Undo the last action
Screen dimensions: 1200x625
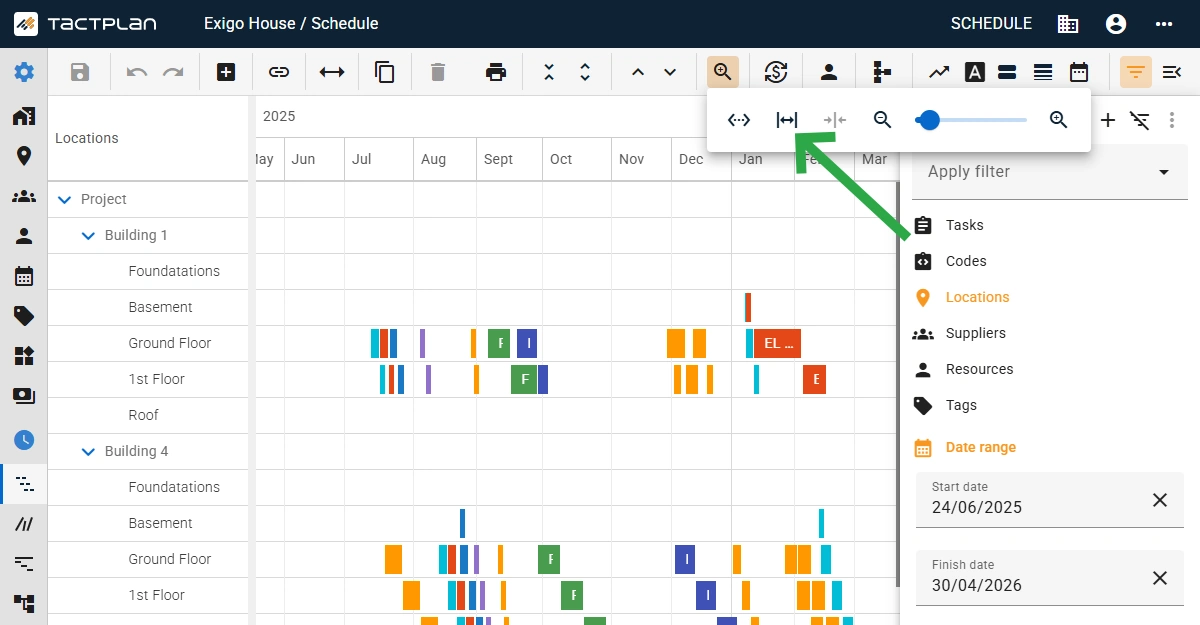point(137,72)
